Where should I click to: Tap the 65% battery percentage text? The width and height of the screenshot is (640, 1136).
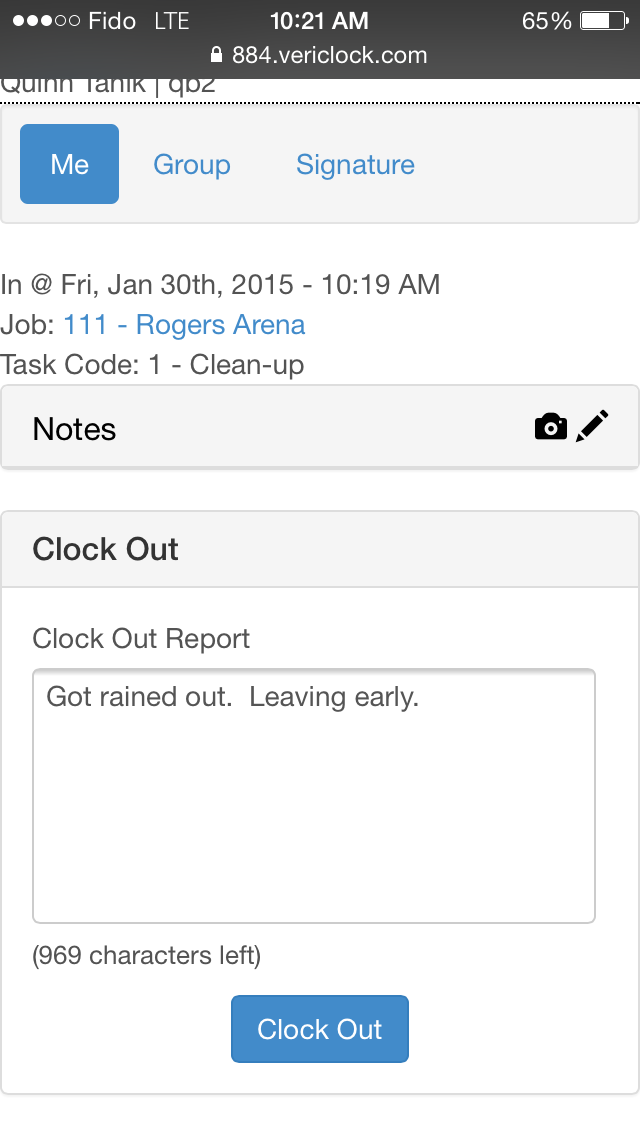click(x=546, y=21)
